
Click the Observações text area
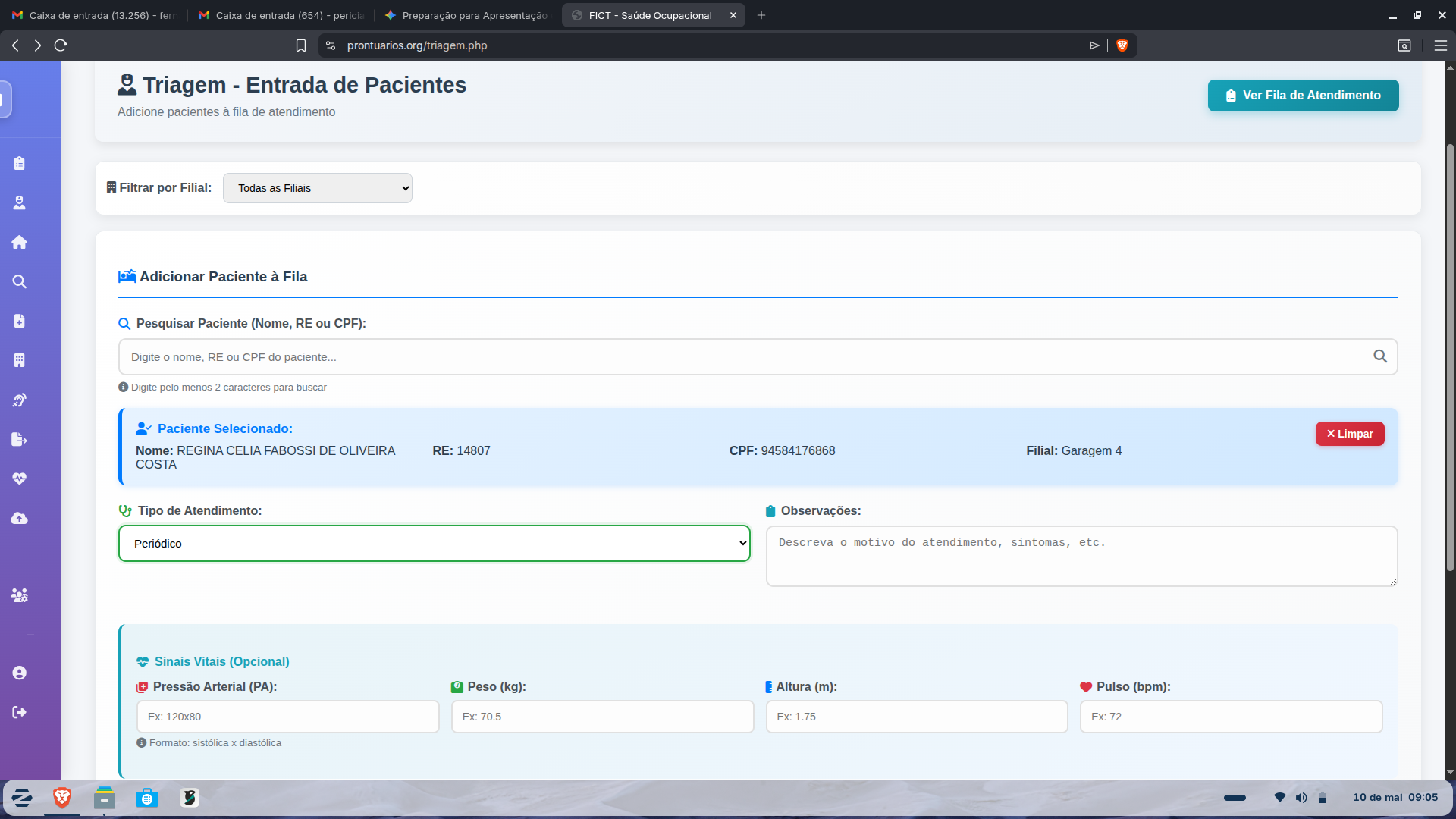click(x=1081, y=556)
